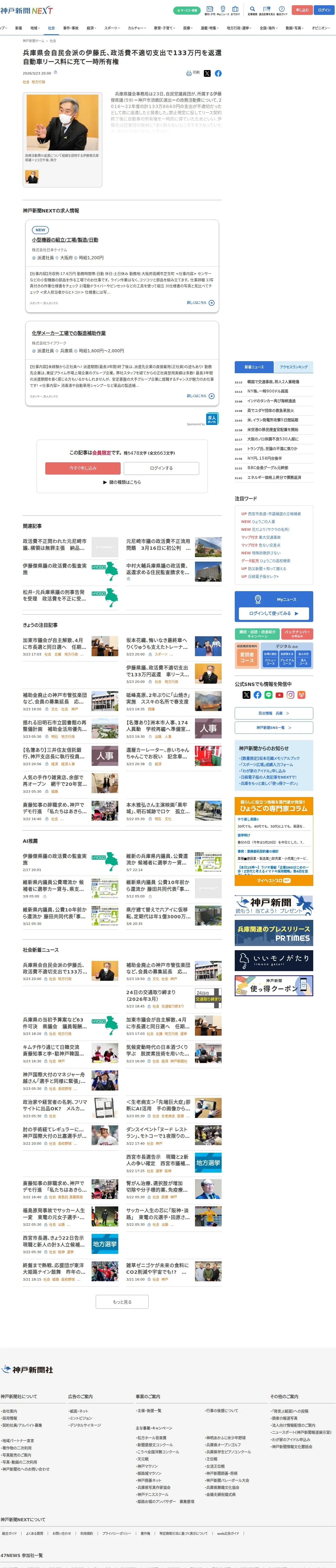
Task: Open the 使っ得クーポン banner
Action: pos(274,985)
